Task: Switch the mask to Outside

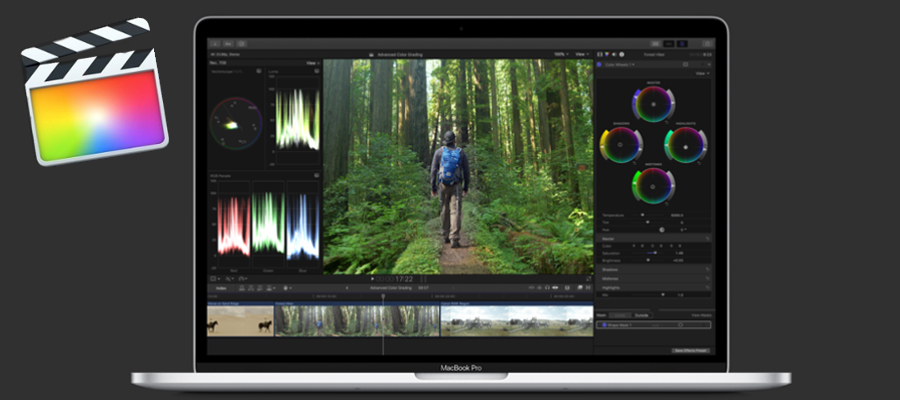Action: [x=641, y=315]
